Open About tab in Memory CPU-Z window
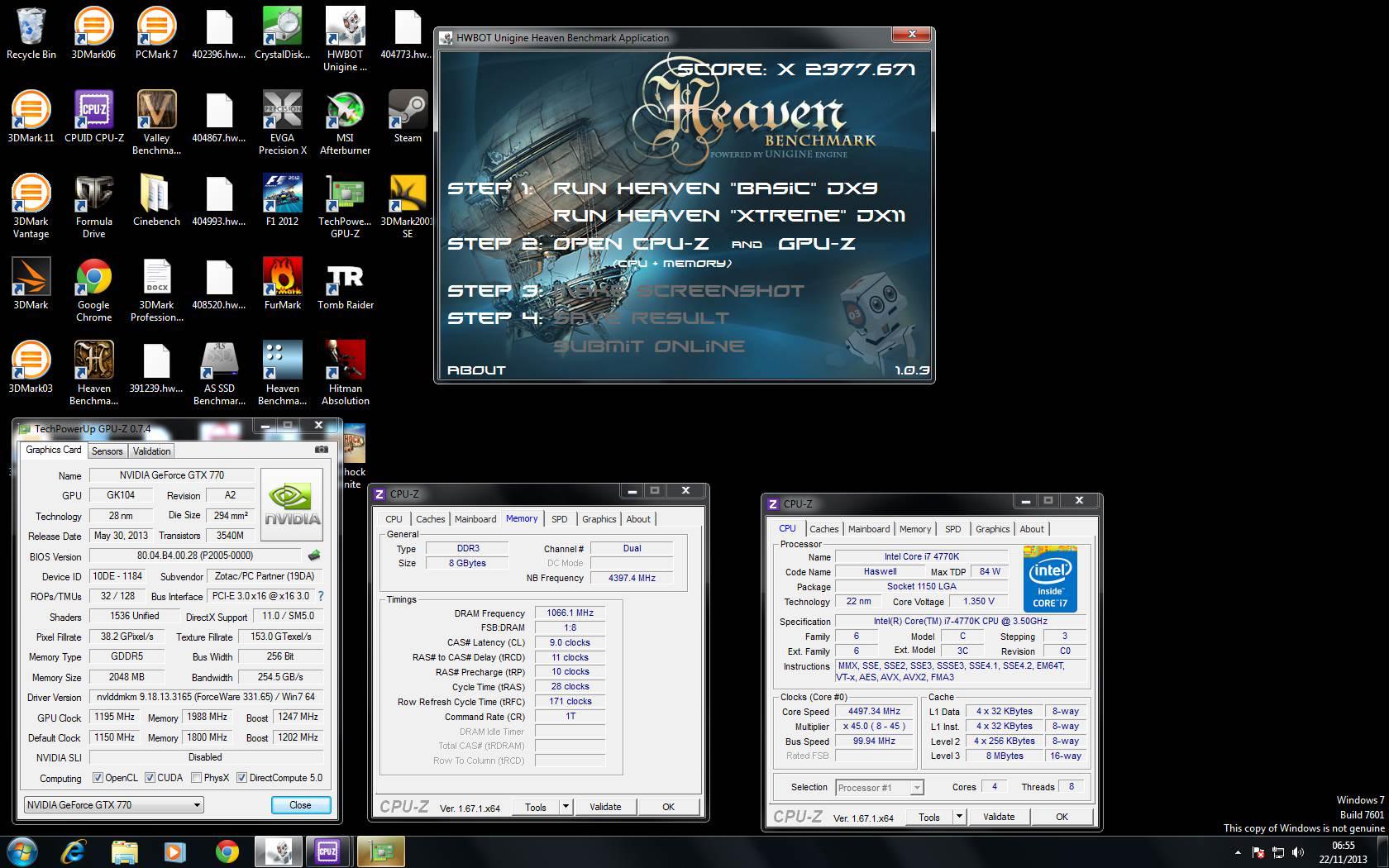The image size is (1389, 868). click(638, 519)
